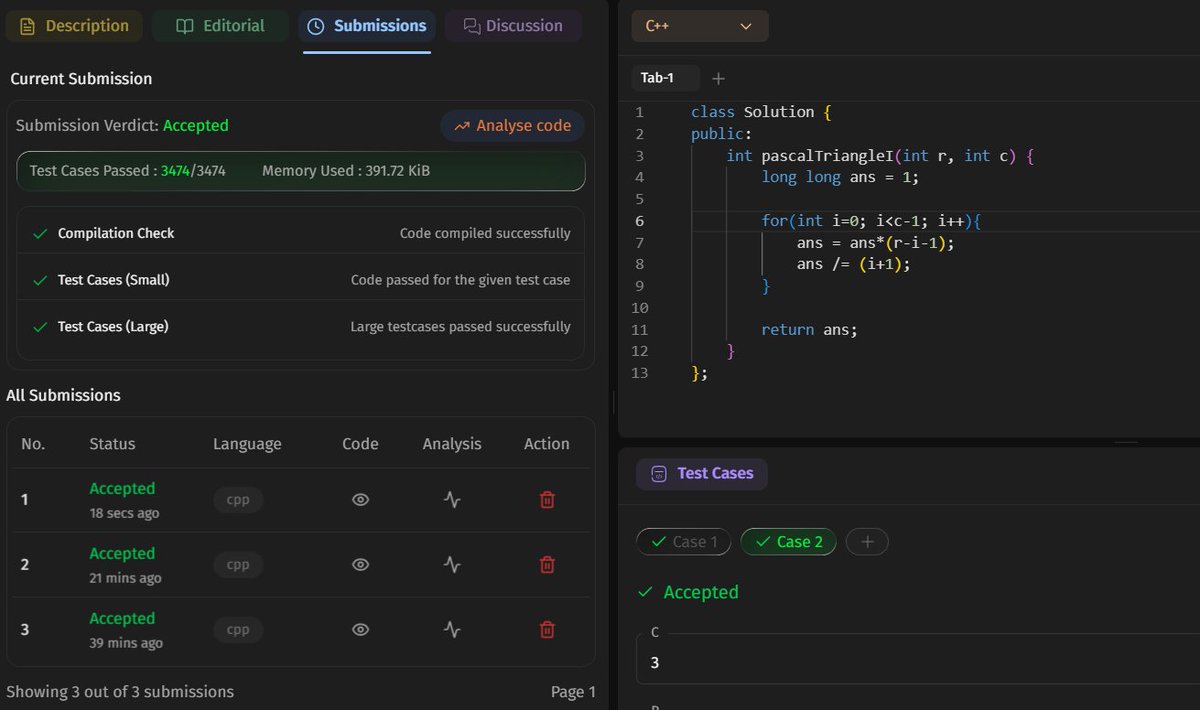Add a new editor tab with plus icon
The width and height of the screenshot is (1200, 710).
point(718,78)
